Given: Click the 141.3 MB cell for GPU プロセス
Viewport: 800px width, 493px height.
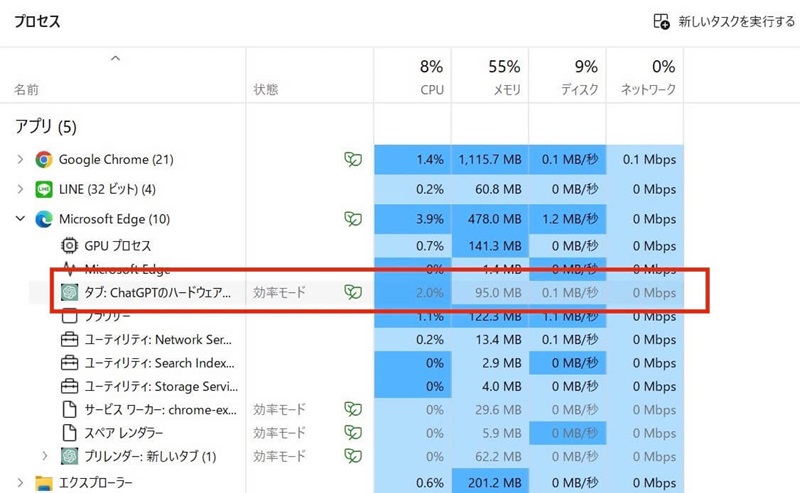Looking at the screenshot, I should pyautogui.click(x=490, y=245).
